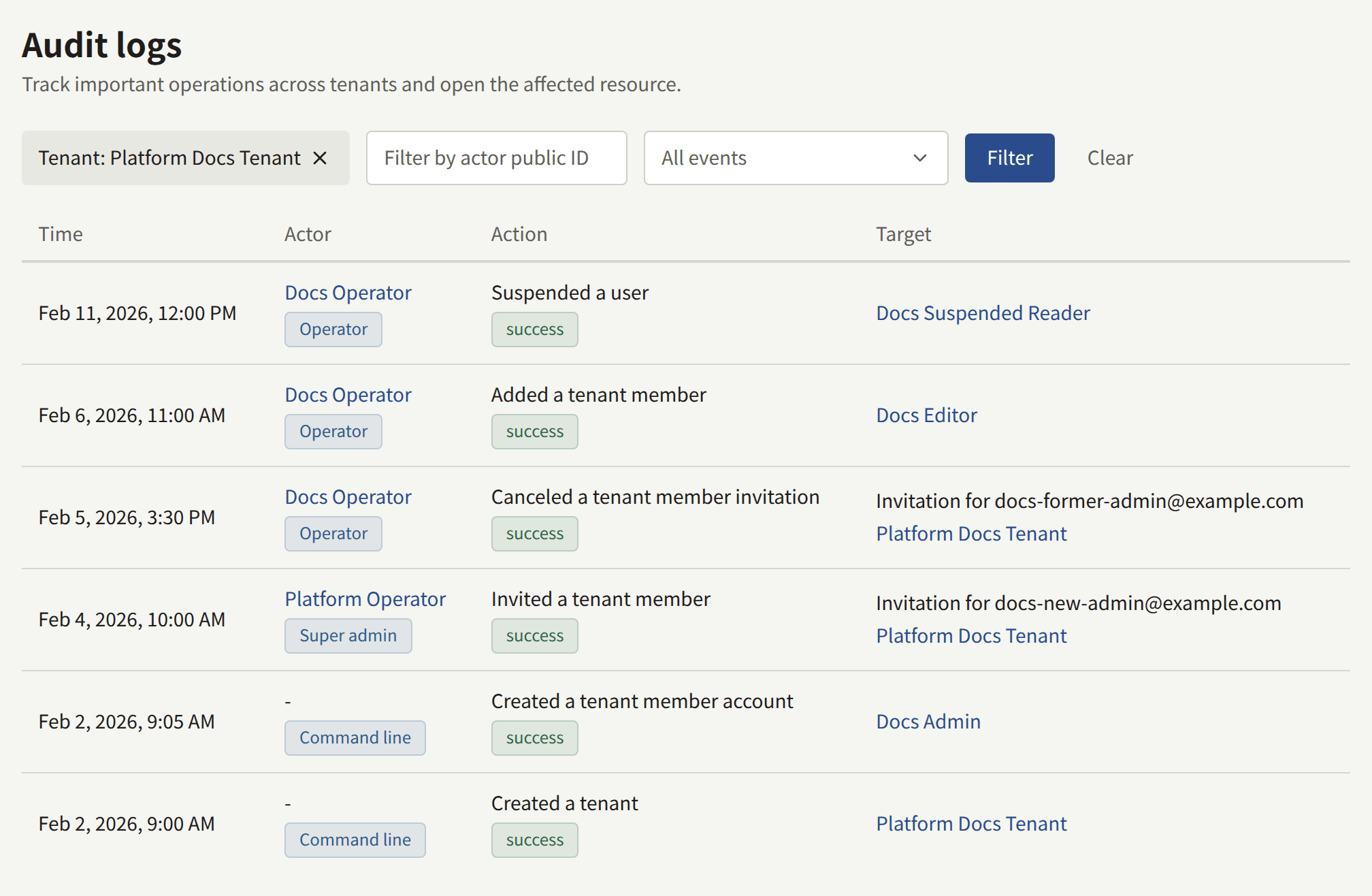Click the Added a tenant member action text
Viewport: 1372px width, 896px height.
599,395
